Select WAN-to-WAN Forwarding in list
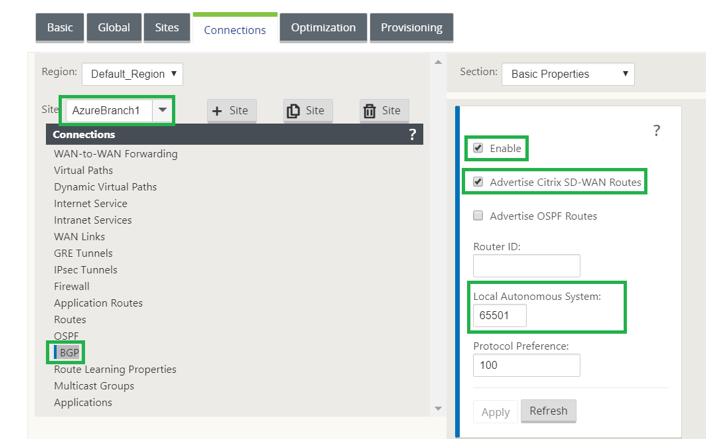Image resolution: width=706 pixels, height=439 pixels. pyautogui.click(x=116, y=154)
